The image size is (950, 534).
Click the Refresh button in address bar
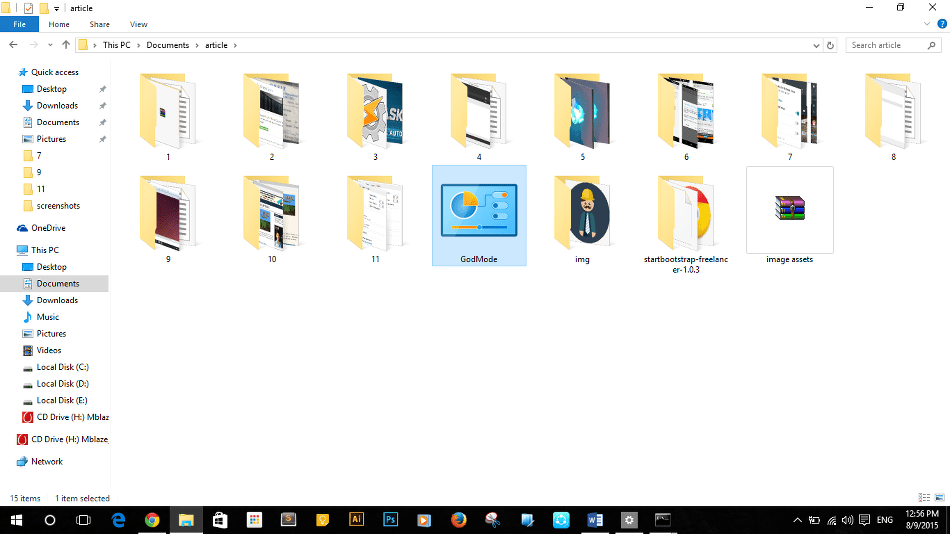[831, 45]
